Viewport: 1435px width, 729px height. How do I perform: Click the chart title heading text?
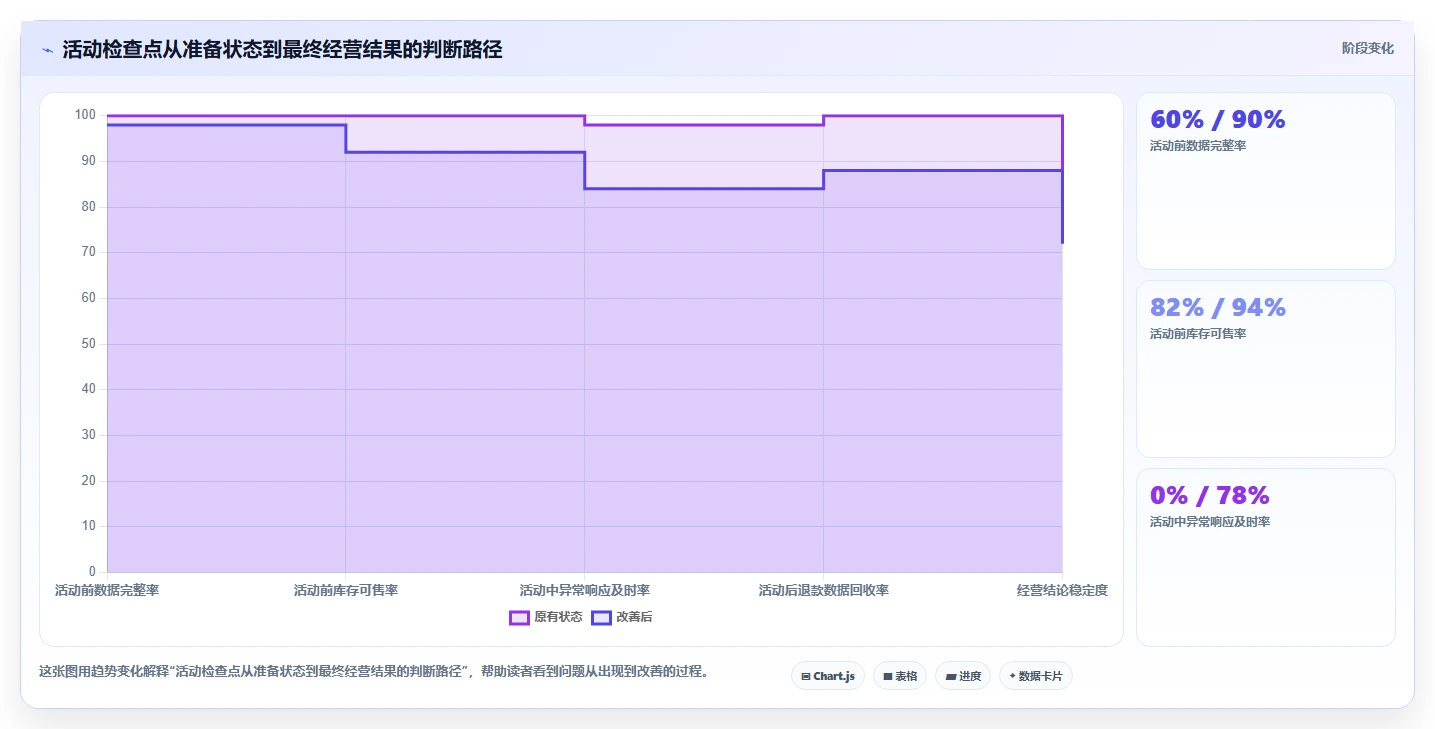point(282,50)
